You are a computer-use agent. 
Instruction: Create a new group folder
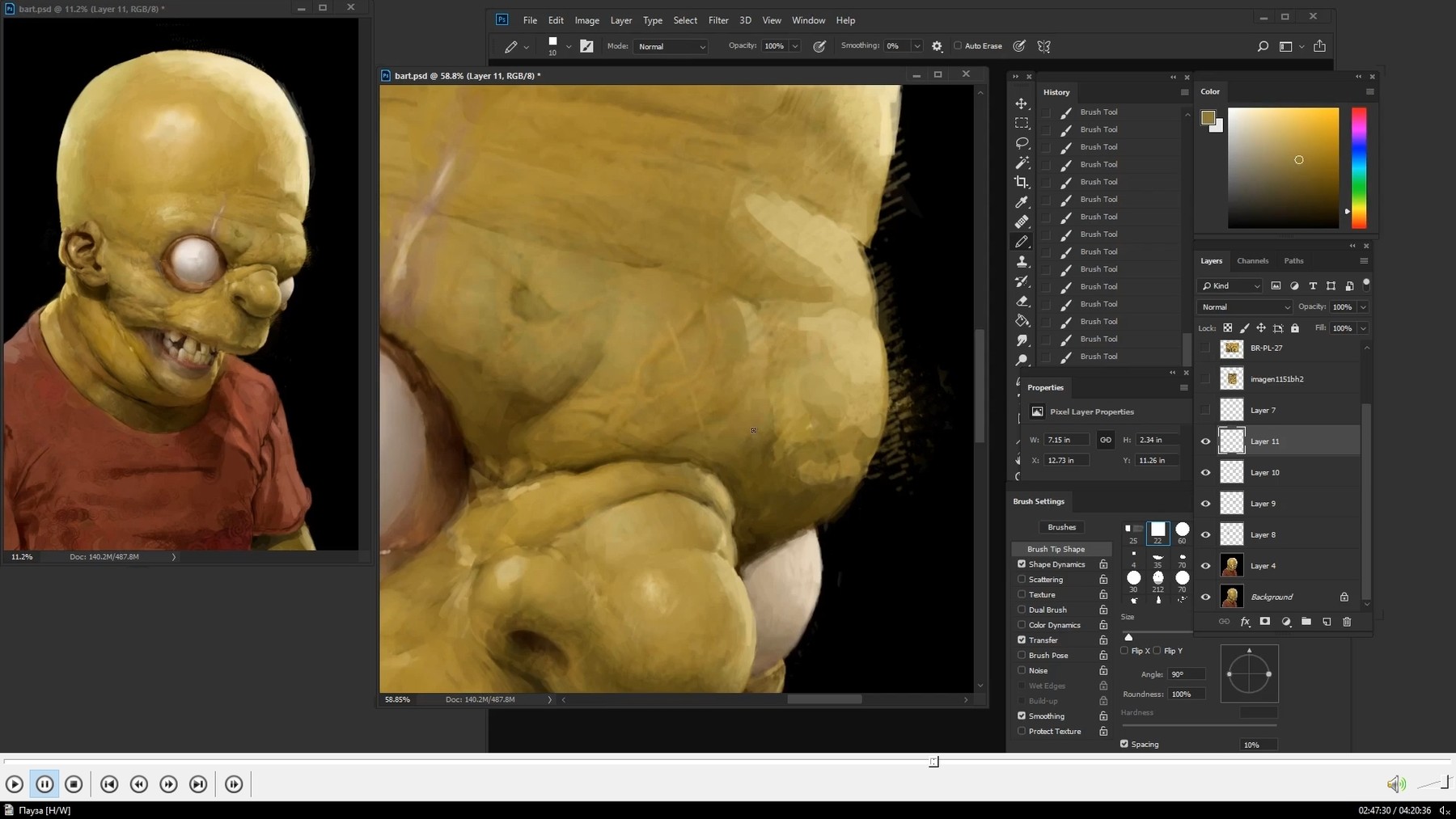tap(1306, 622)
